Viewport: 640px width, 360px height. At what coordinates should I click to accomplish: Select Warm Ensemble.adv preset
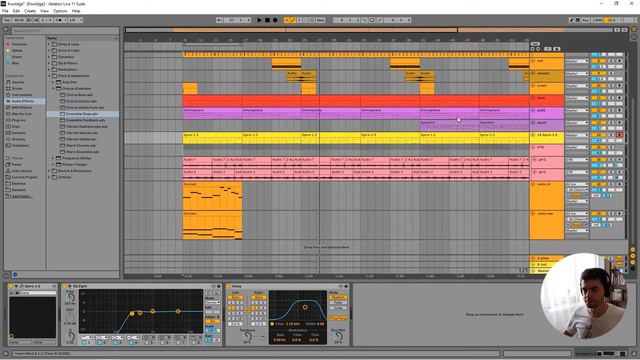[82, 152]
